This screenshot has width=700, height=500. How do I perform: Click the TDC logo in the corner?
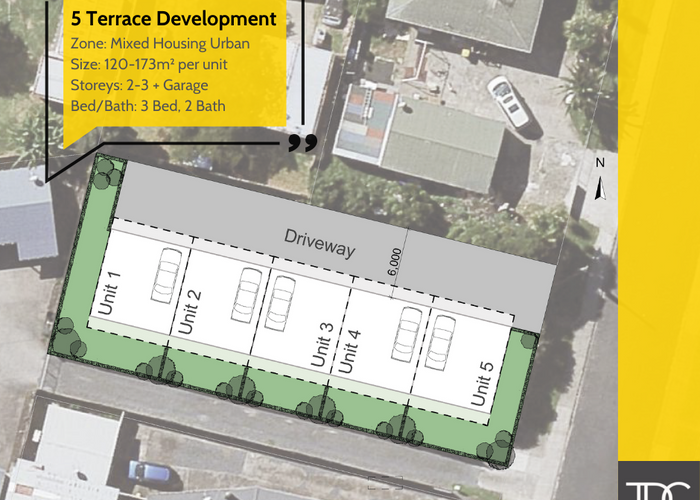click(x=658, y=490)
